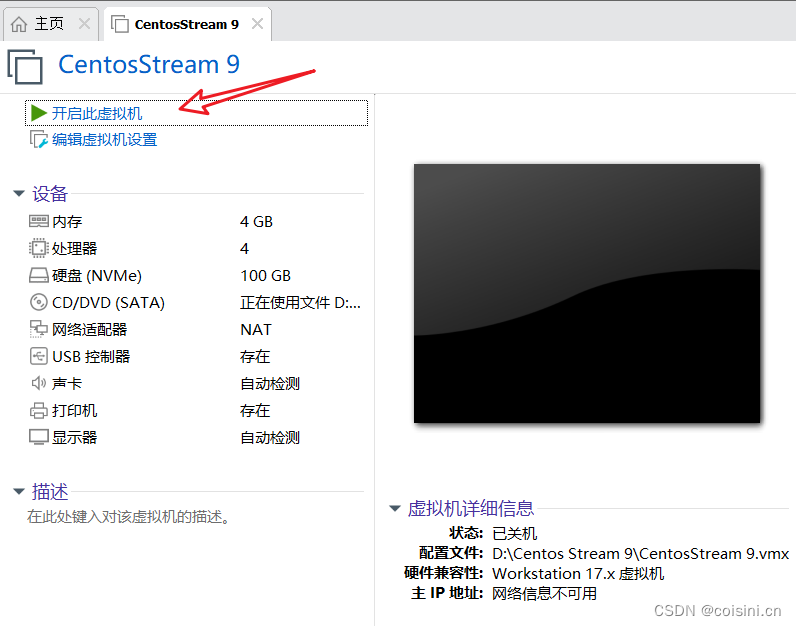The height and width of the screenshot is (626, 796).
Task: Select the CentosStream 9 tab
Action: pyautogui.click(x=187, y=24)
